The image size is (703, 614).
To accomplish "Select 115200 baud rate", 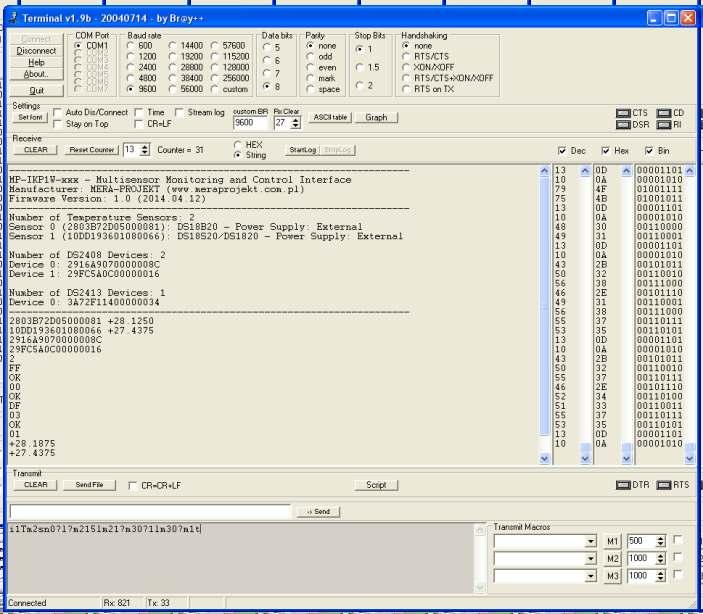I will [x=215, y=57].
